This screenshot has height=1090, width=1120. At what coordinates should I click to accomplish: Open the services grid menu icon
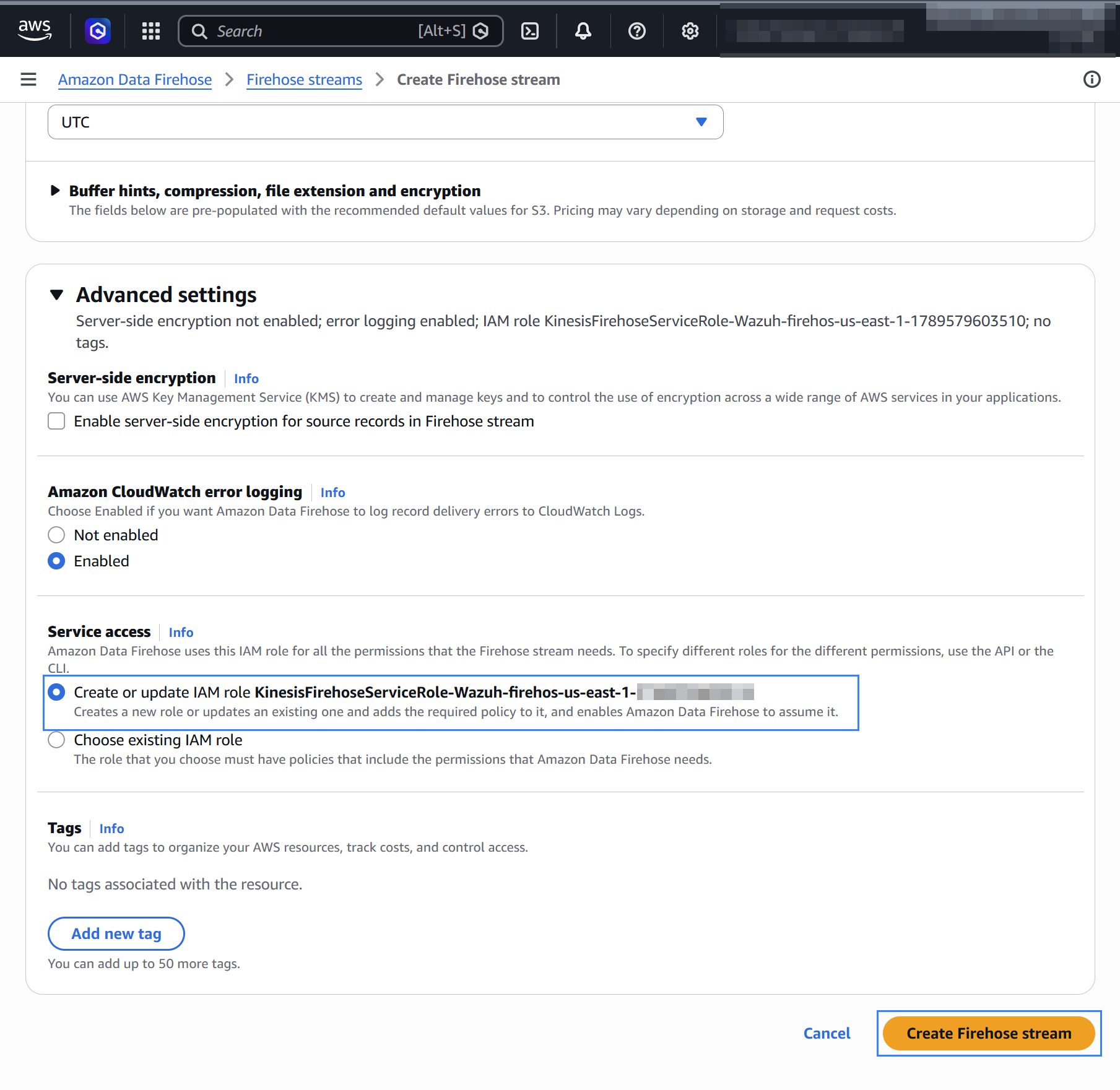click(151, 31)
